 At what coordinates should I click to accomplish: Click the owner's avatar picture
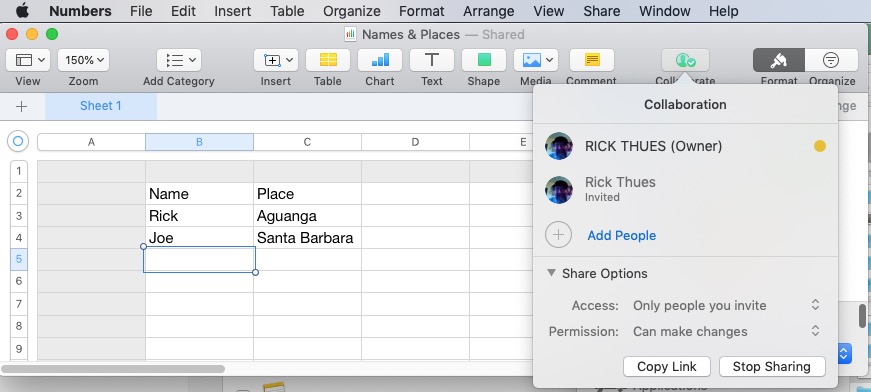(559, 146)
